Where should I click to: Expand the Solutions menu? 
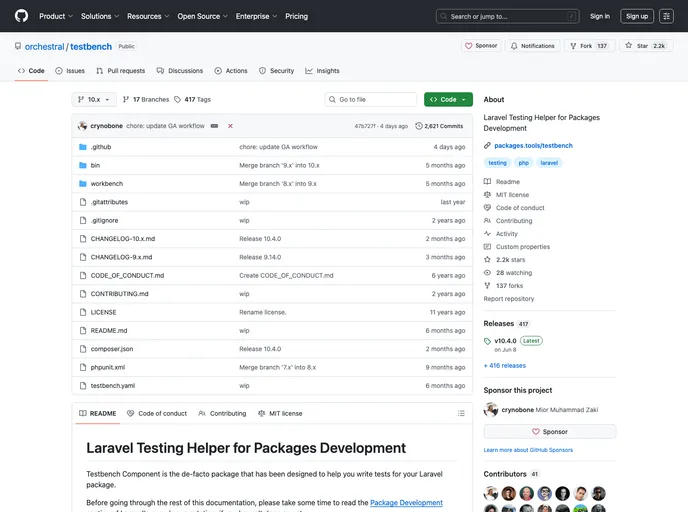pos(100,16)
